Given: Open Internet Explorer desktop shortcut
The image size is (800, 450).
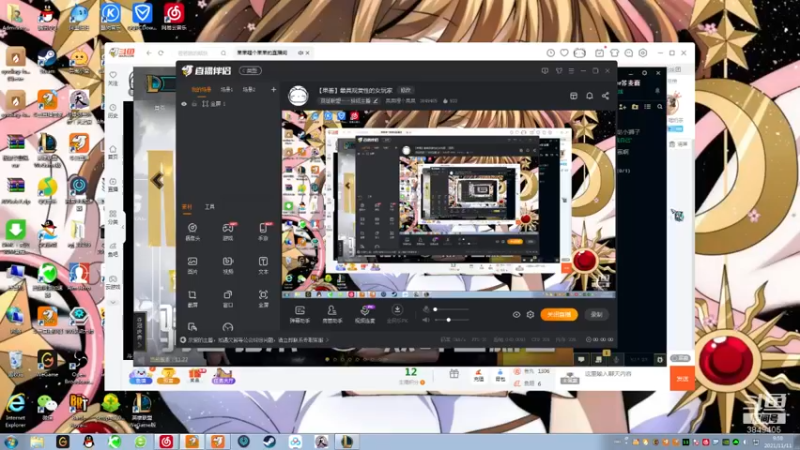Looking at the screenshot, I should (x=15, y=411).
